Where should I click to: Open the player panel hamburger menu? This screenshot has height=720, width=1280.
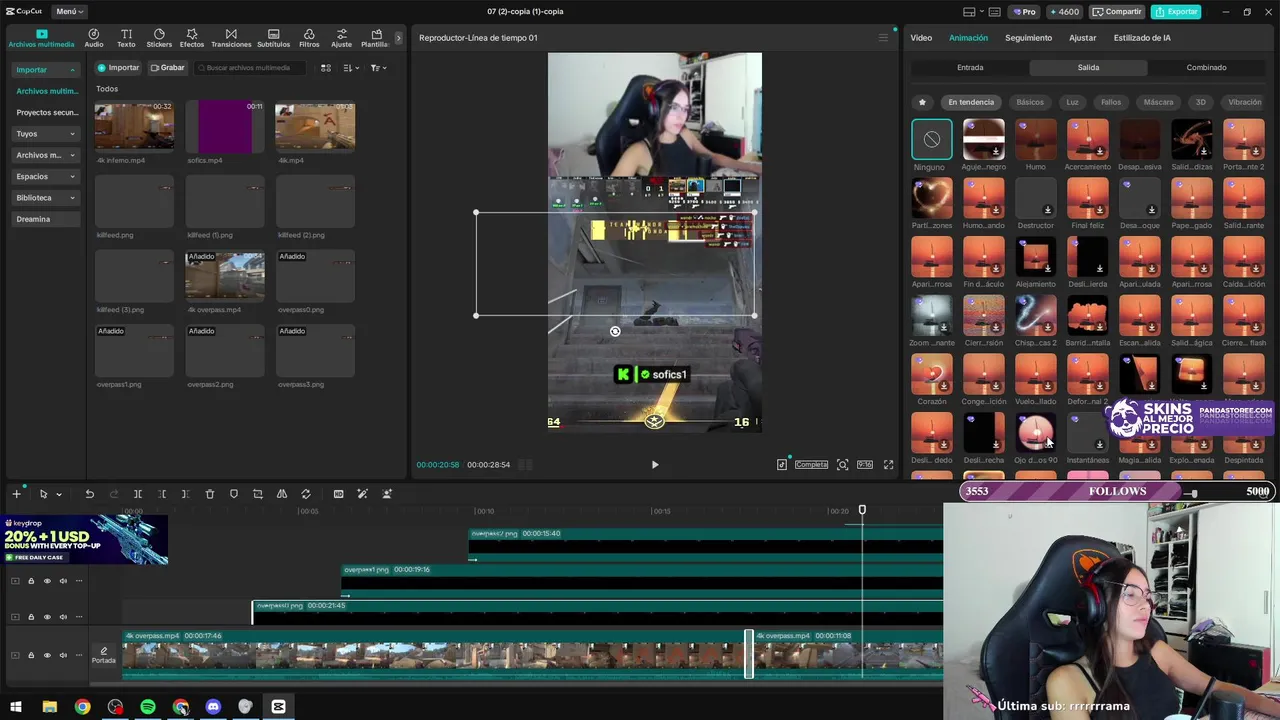click(x=883, y=38)
